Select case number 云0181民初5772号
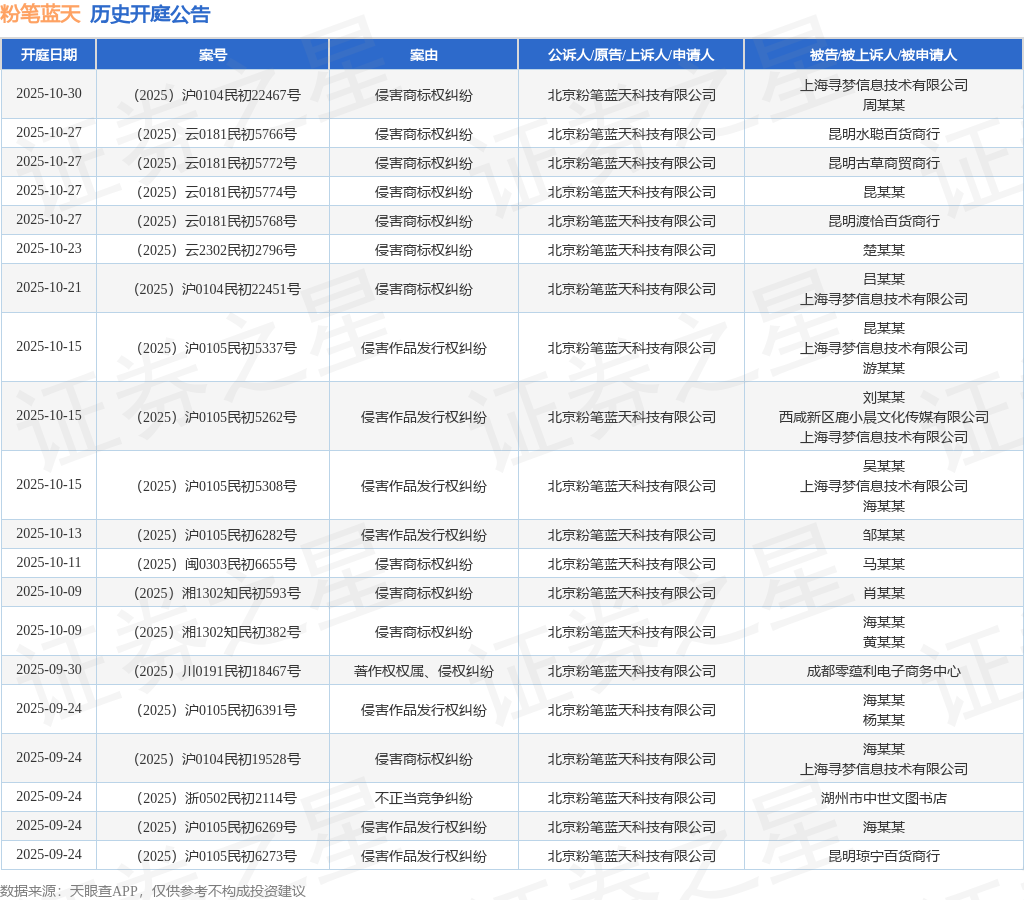This screenshot has width=1024, height=900. coord(217,163)
